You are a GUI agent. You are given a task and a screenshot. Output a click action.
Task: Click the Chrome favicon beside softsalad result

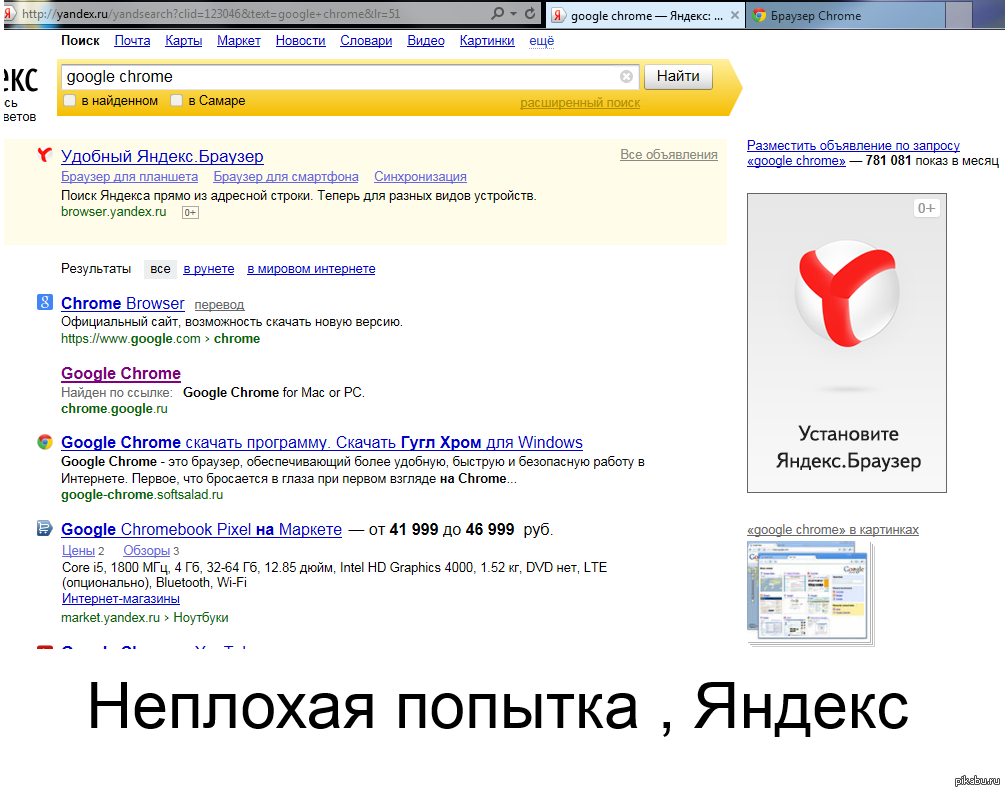pyautogui.click(x=44, y=441)
